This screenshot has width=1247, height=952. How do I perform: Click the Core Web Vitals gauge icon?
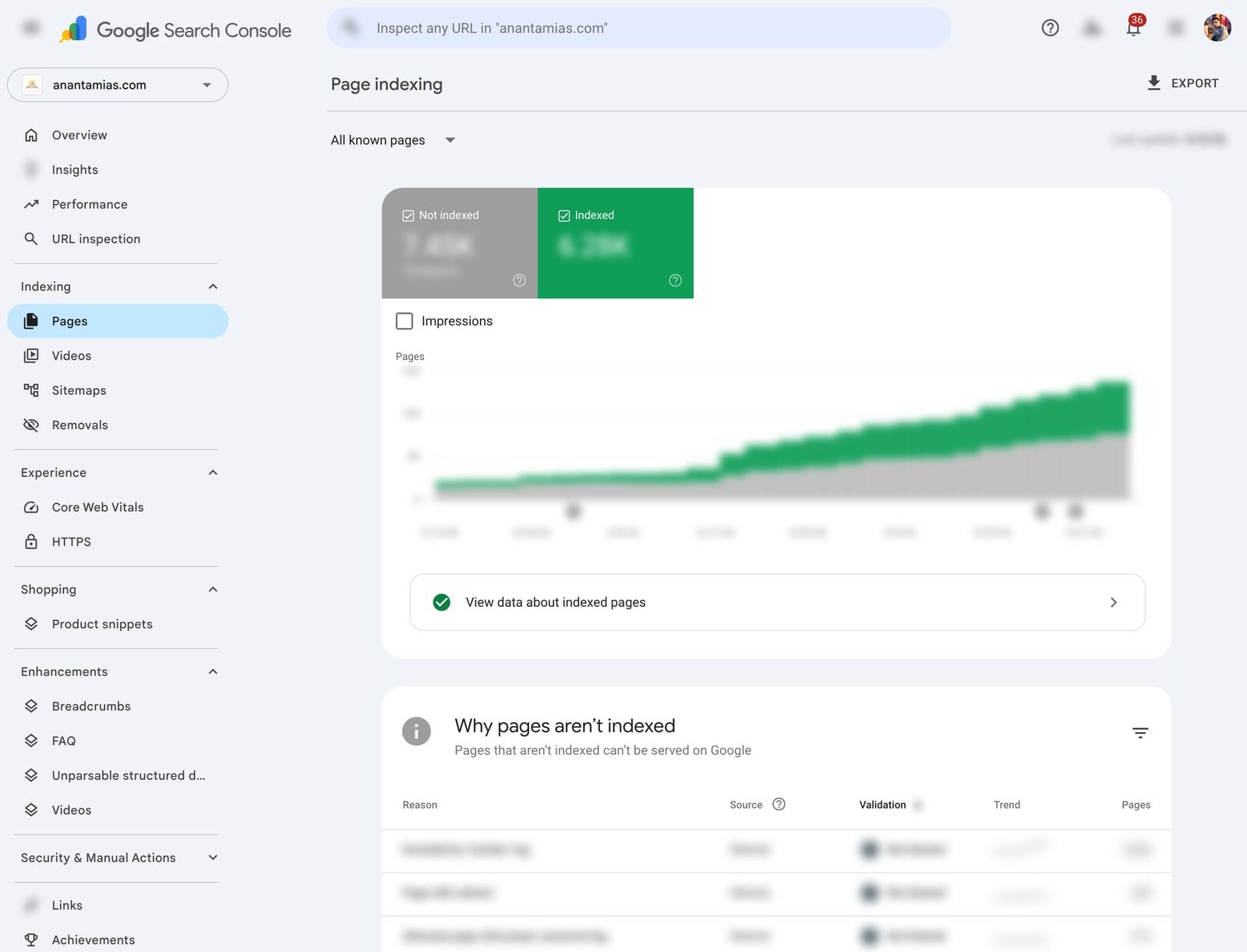click(31, 507)
